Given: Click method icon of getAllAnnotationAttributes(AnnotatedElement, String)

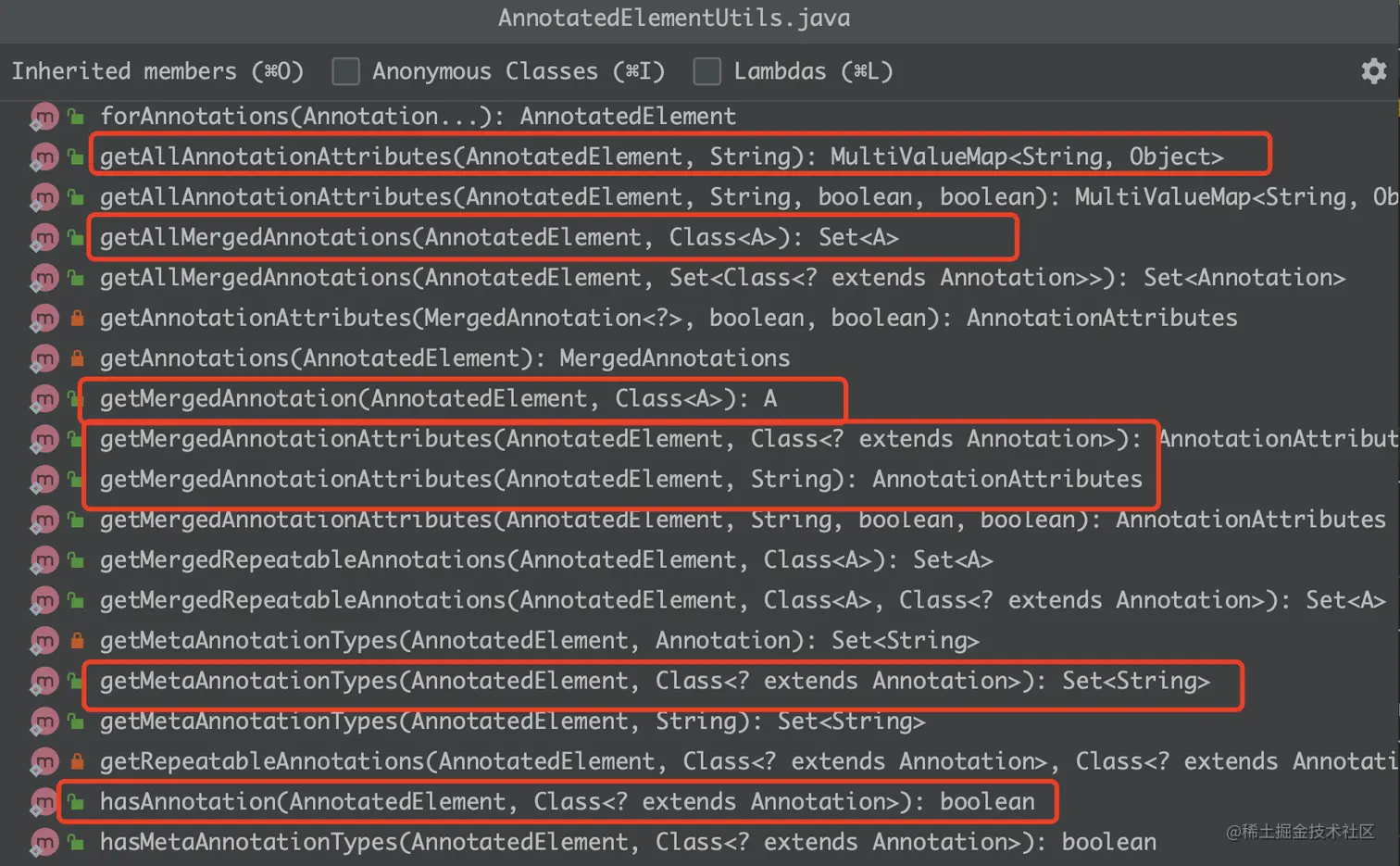Looking at the screenshot, I should (x=44, y=157).
